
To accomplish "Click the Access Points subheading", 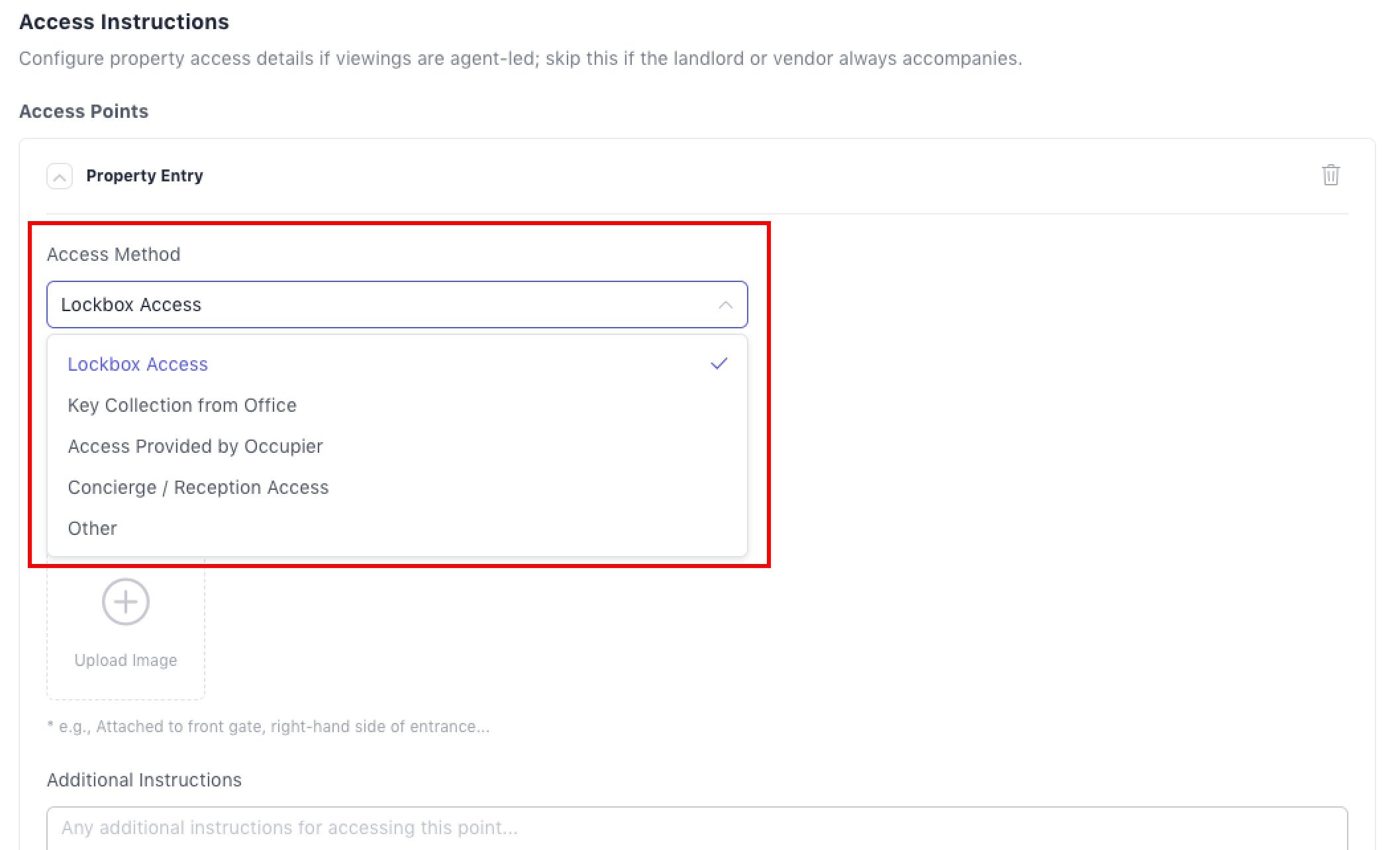I will click(x=83, y=111).
